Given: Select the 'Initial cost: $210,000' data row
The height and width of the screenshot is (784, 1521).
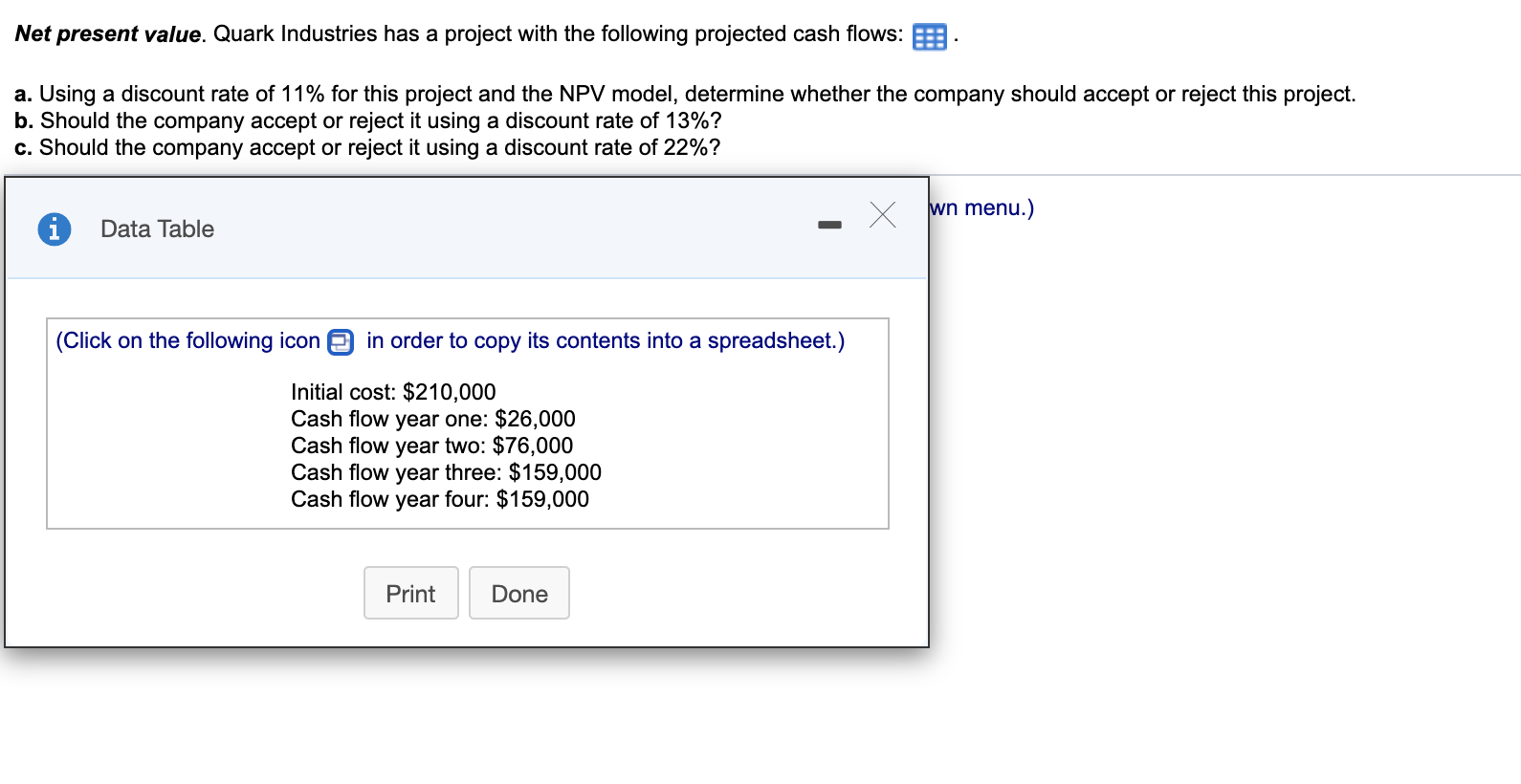Looking at the screenshot, I should [392, 391].
